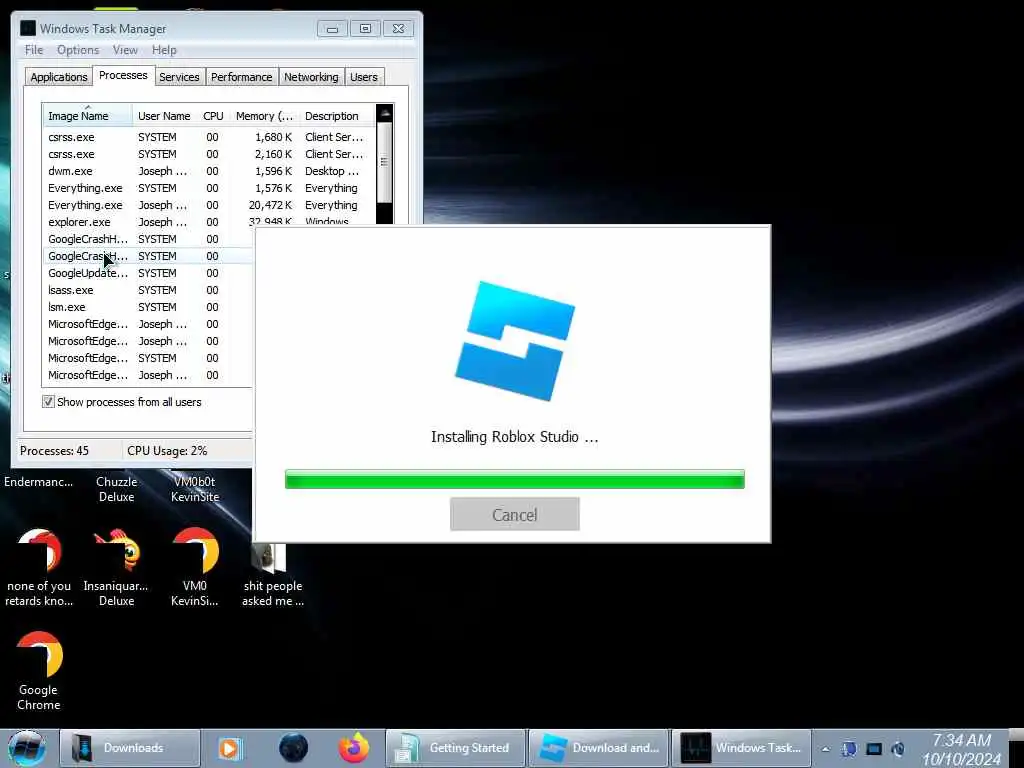Image resolution: width=1024 pixels, height=768 pixels.
Task: Select the lsm.exe process row
Action: pos(148,307)
